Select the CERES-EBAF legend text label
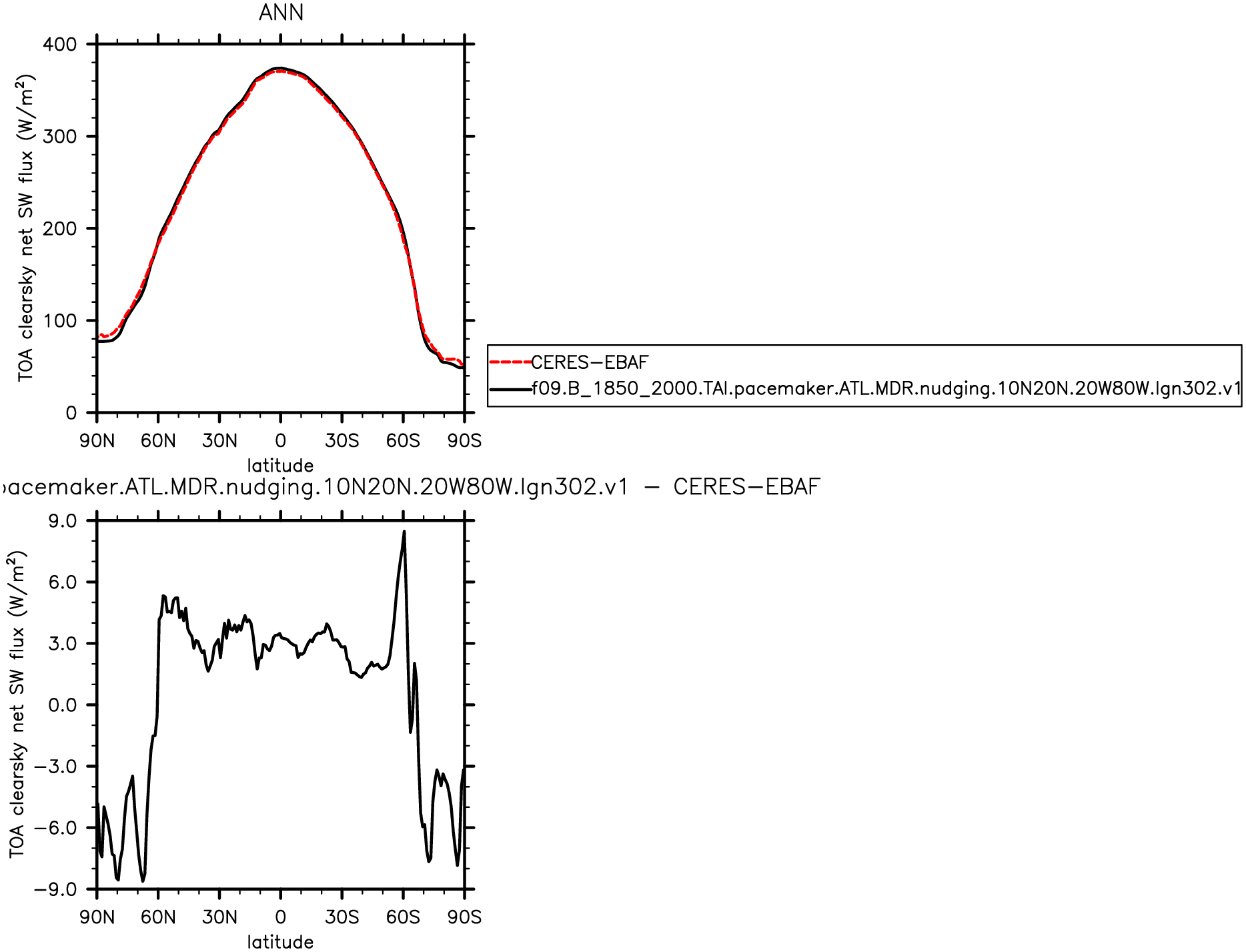The width and height of the screenshot is (1246, 952). click(x=590, y=362)
